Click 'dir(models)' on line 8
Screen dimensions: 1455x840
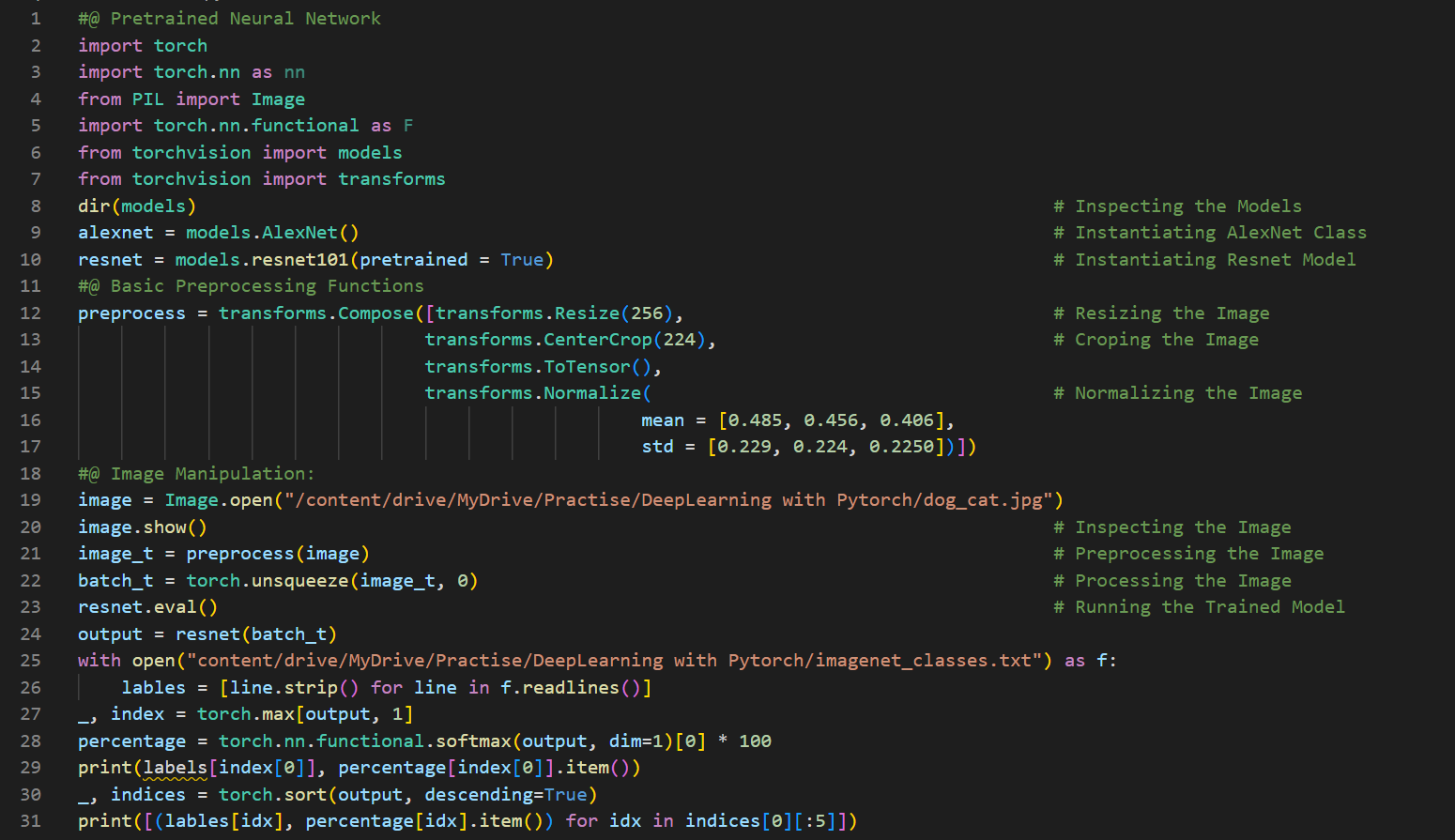[x=137, y=206]
